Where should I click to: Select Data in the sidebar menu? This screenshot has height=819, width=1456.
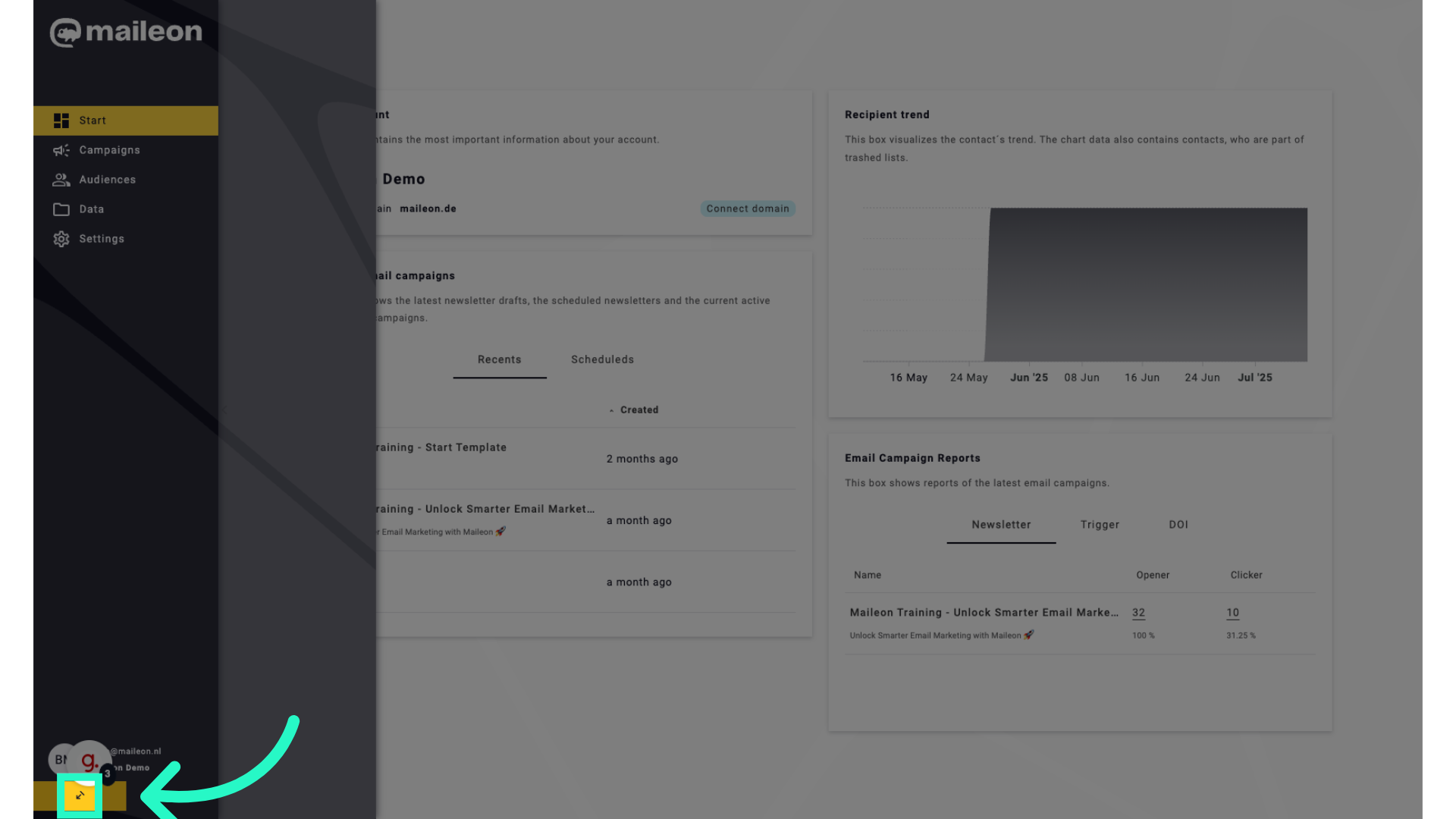(x=126, y=209)
